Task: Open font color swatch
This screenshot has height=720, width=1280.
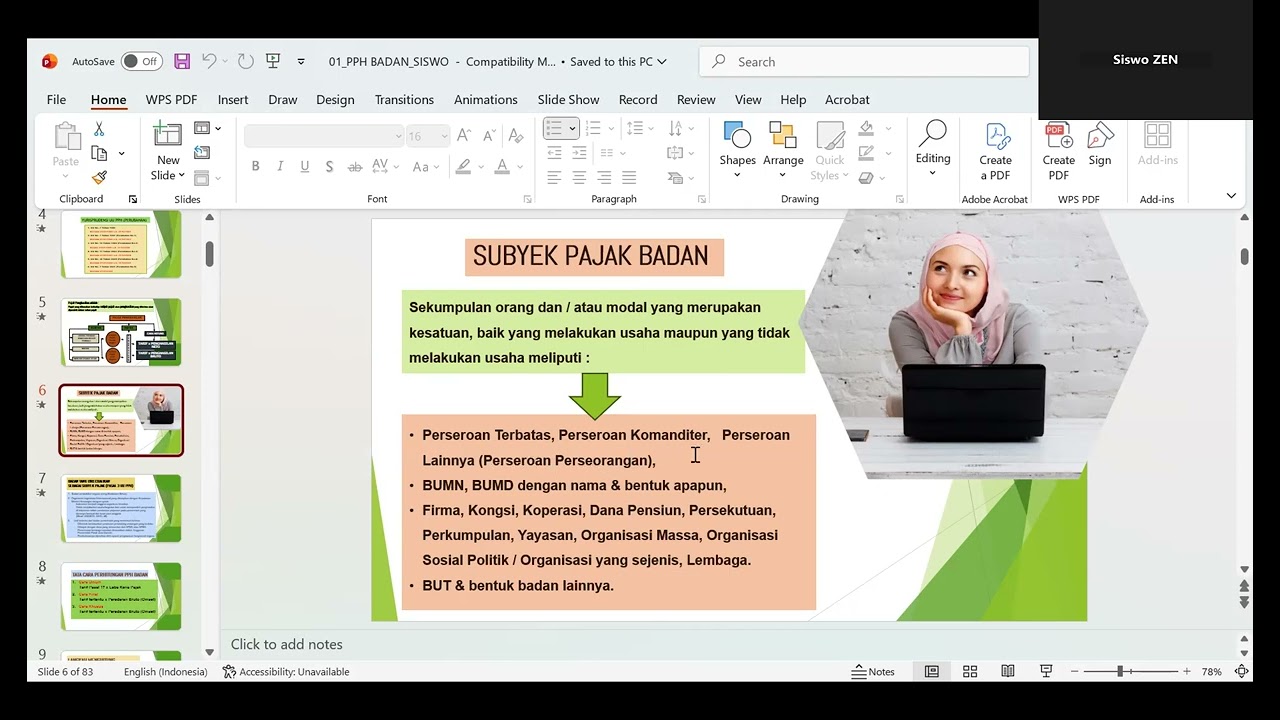Action: (502, 166)
